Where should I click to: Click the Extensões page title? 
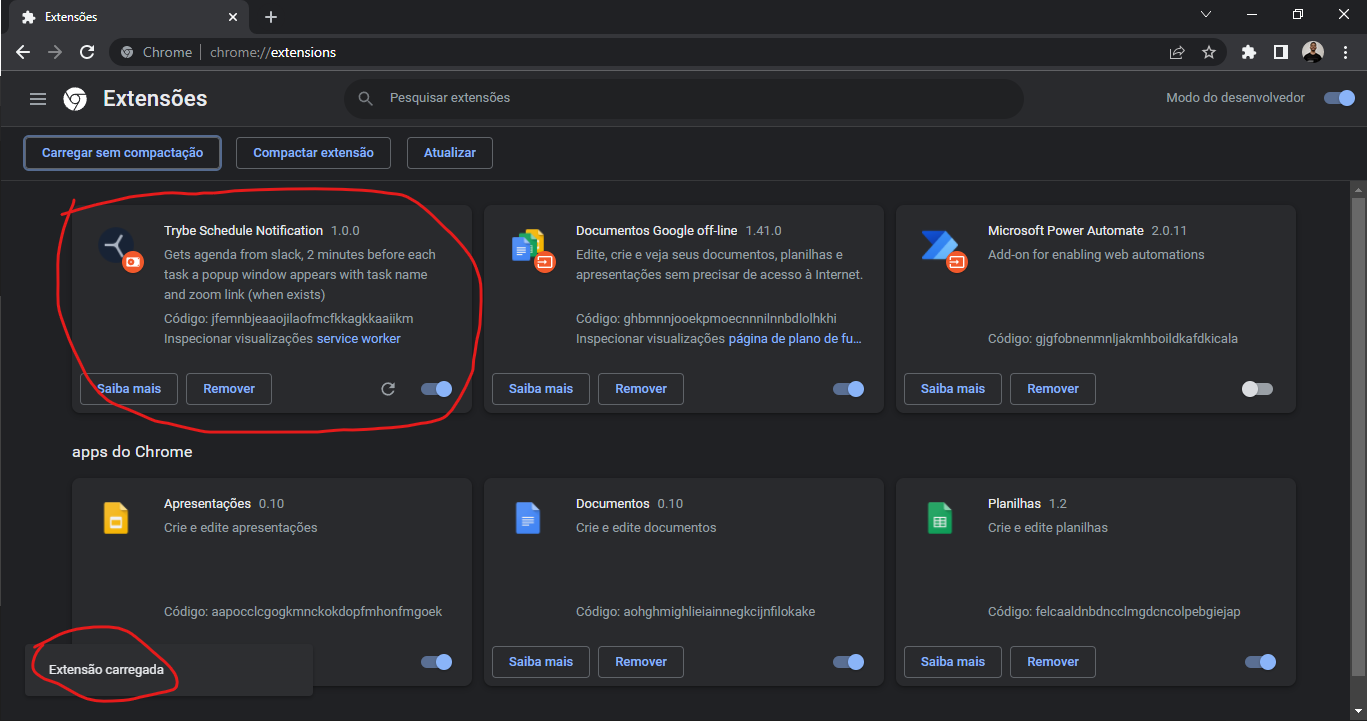tap(155, 99)
